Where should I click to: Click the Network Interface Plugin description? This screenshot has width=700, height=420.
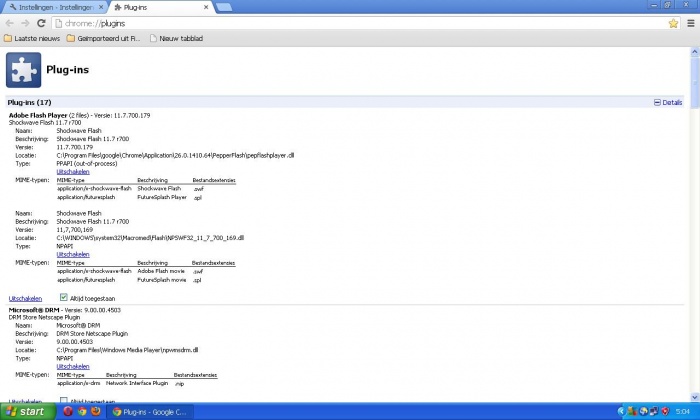(137, 383)
